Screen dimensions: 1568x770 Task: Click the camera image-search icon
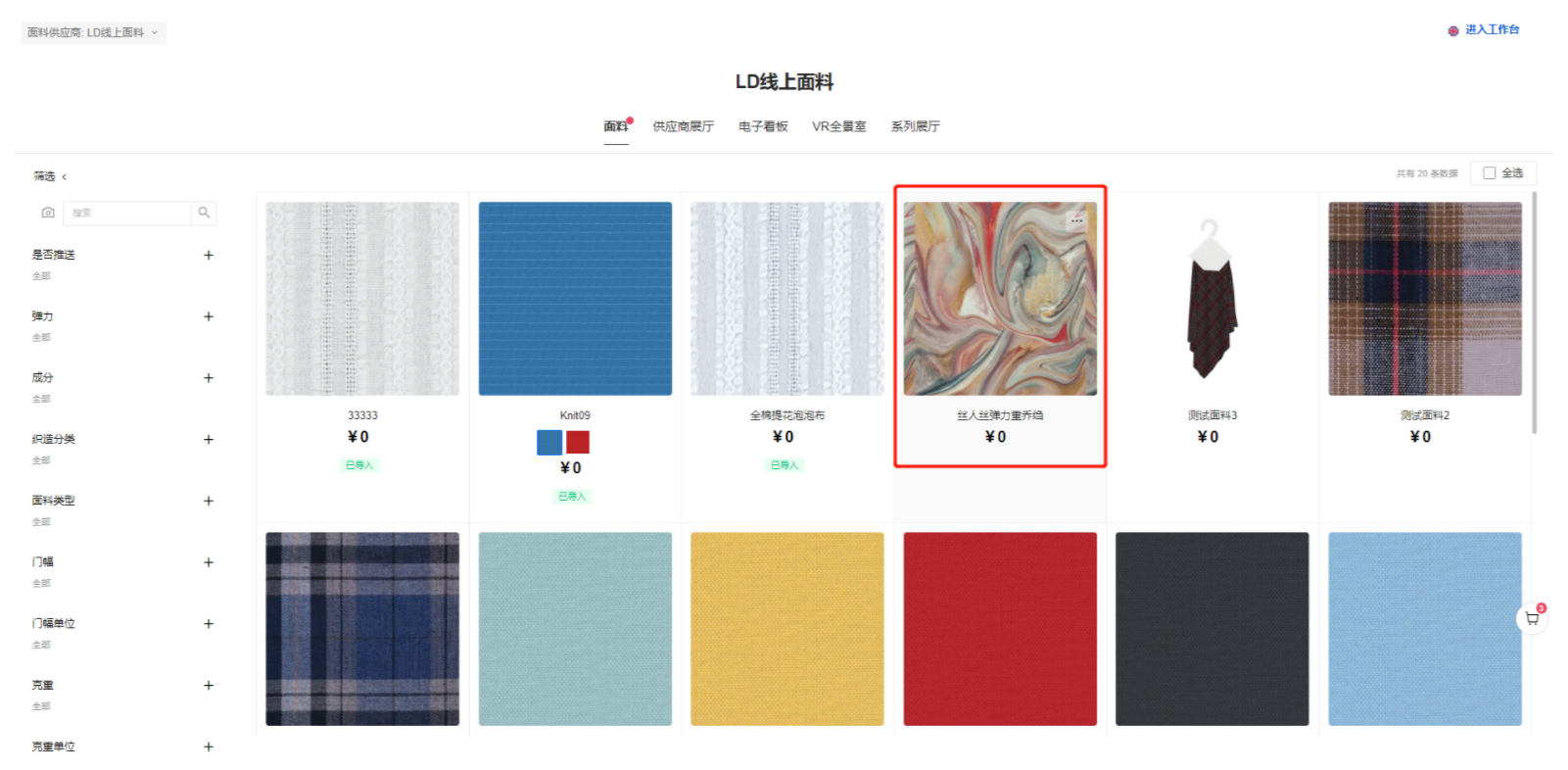tap(48, 213)
